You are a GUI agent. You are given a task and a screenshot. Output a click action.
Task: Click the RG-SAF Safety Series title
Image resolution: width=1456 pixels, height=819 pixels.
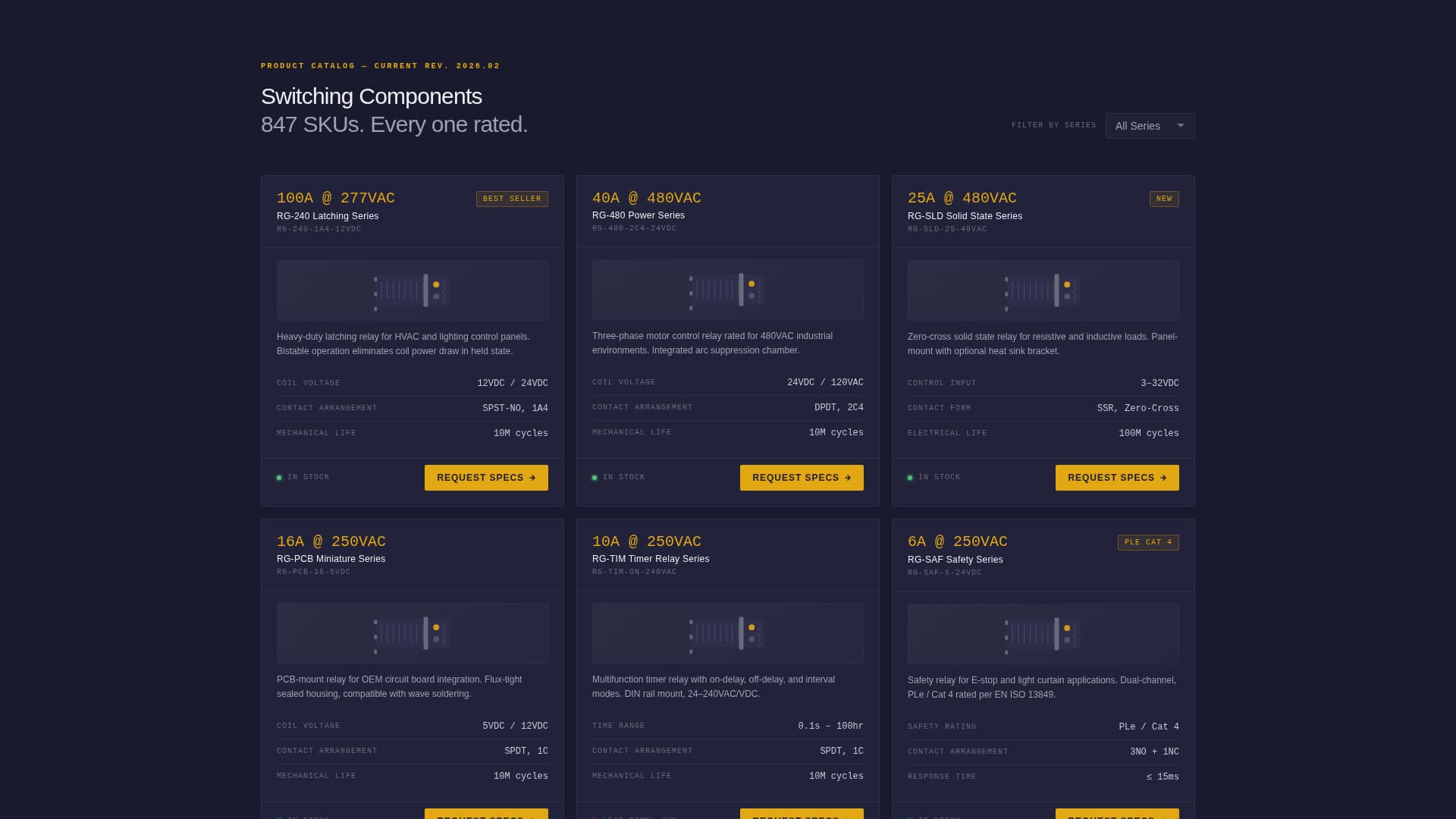(955, 559)
